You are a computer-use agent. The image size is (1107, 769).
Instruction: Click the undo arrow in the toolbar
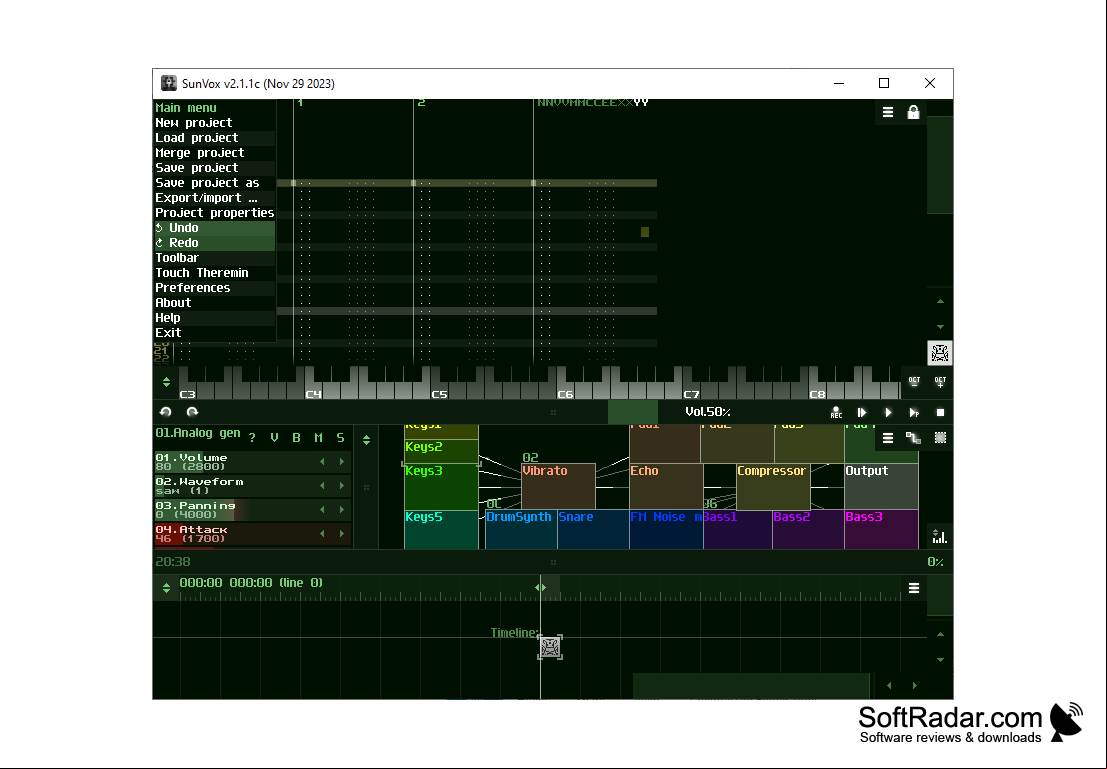click(166, 412)
